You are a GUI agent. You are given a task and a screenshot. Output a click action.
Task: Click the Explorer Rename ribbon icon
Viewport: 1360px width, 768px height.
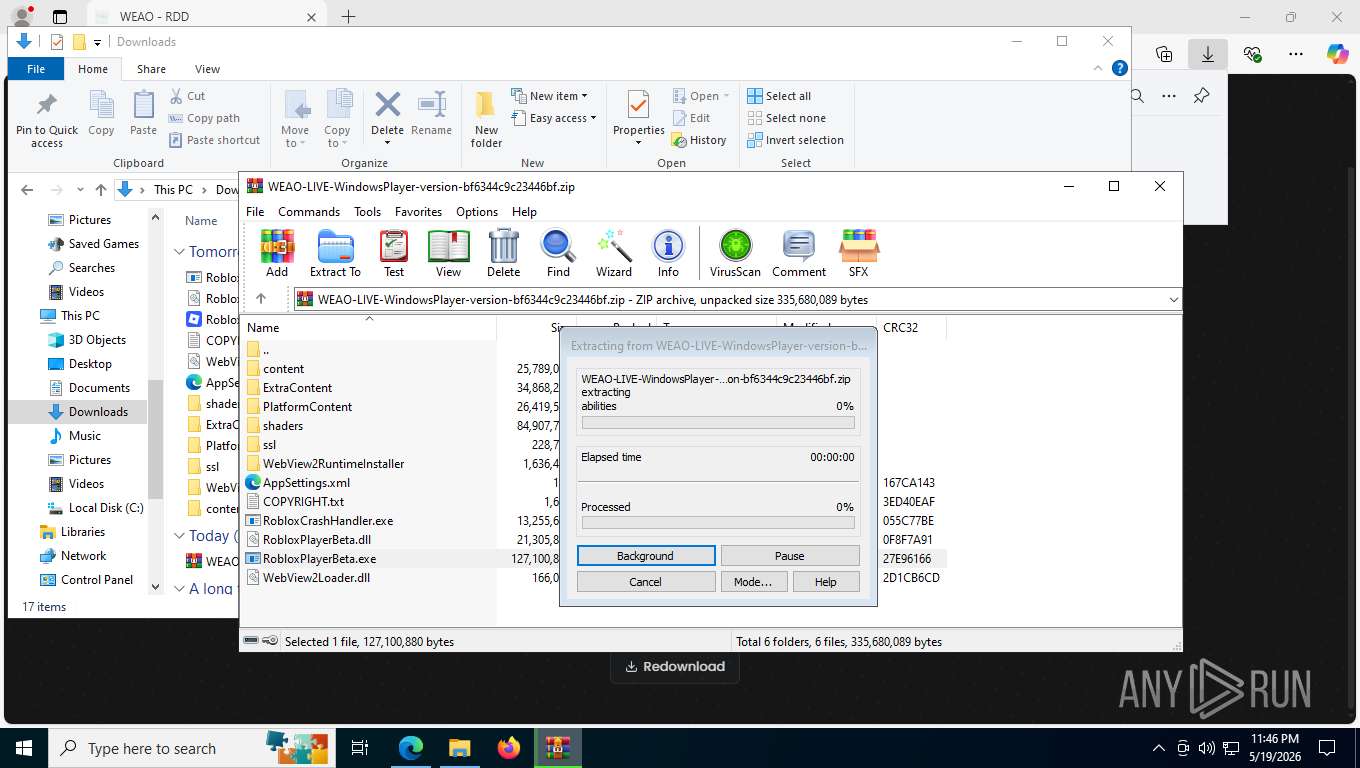431,113
